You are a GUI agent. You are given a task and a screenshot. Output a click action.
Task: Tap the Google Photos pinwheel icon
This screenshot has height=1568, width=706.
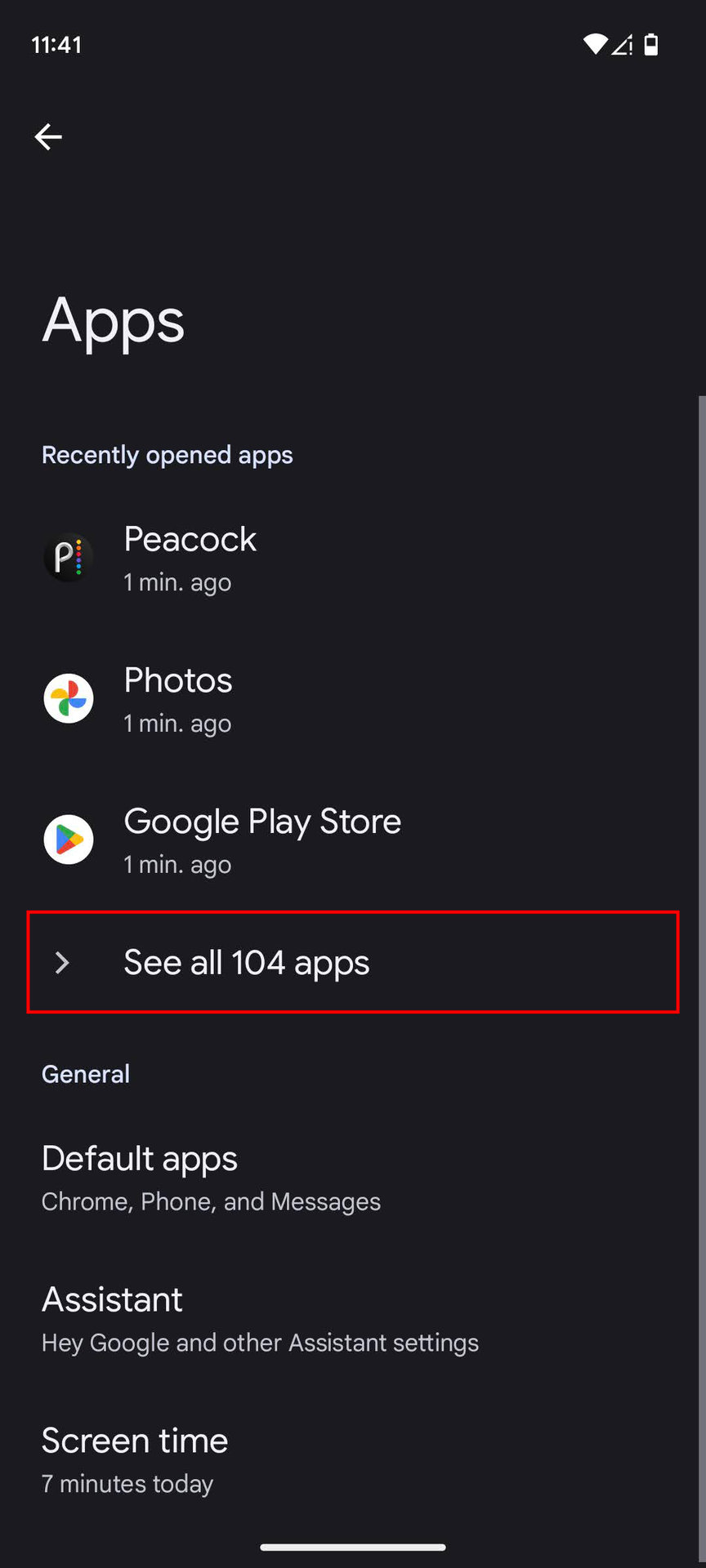click(68, 698)
